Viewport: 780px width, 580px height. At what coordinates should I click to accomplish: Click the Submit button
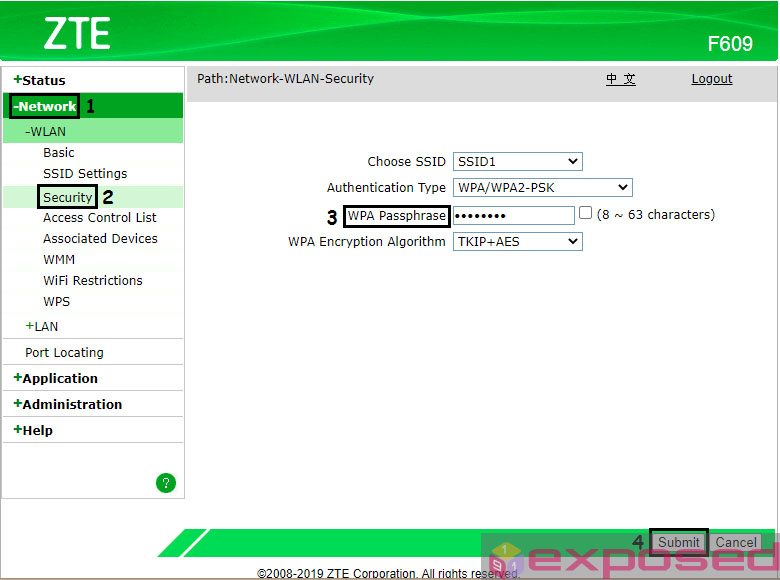tap(679, 542)
